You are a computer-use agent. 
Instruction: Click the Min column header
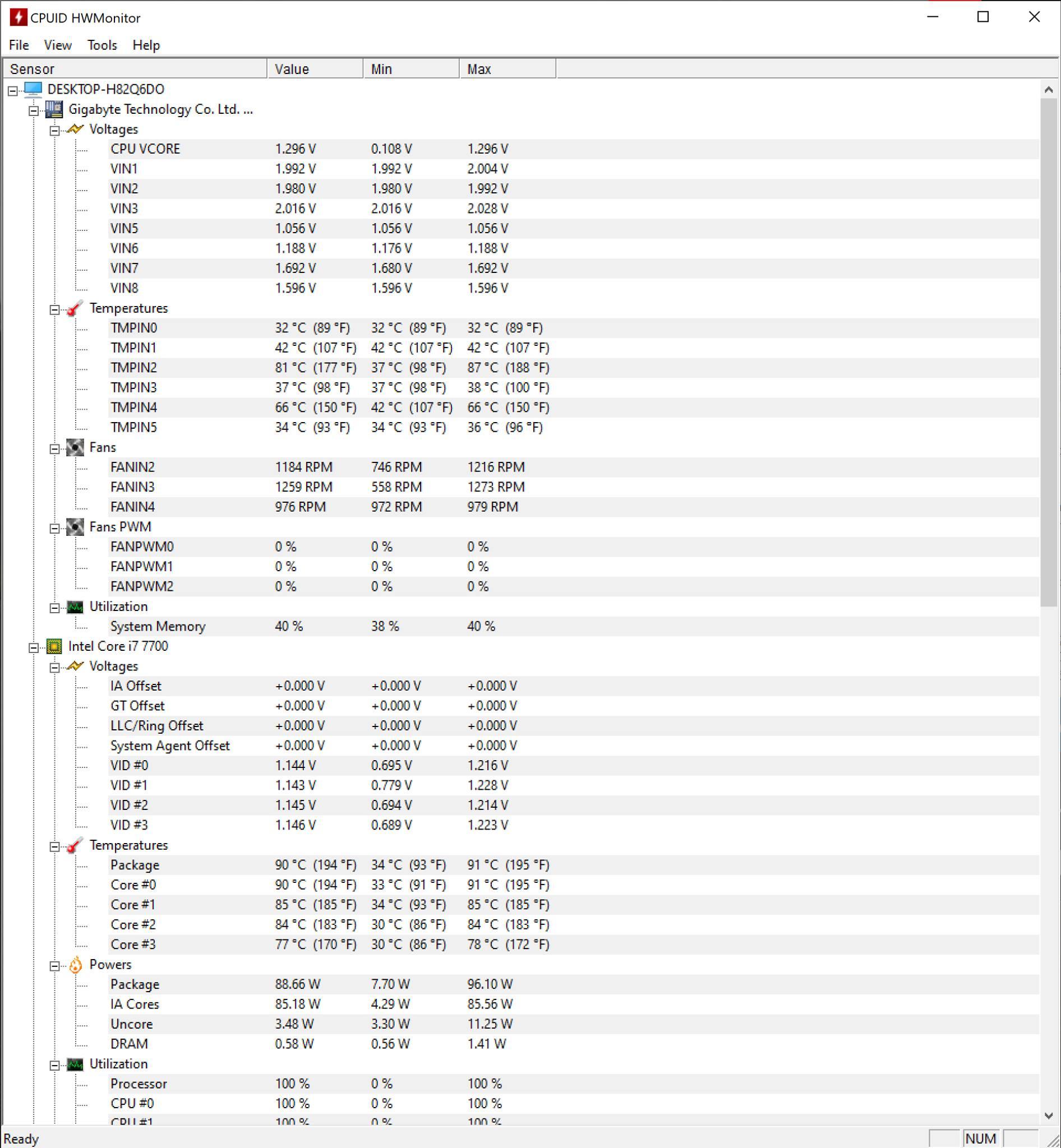[x=411, y=69]
